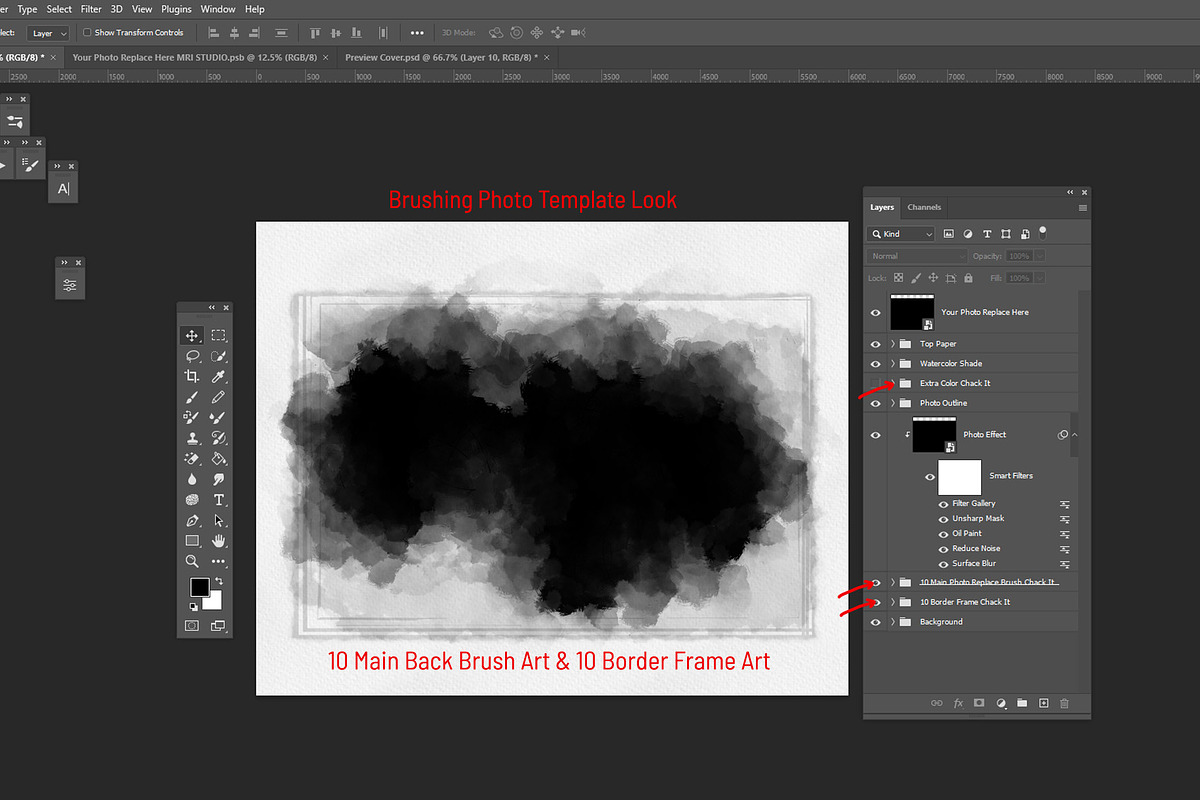This screenshot has height=800, width=1200.
Task: Select the Eyedropper tool
Action: [218, 377]
